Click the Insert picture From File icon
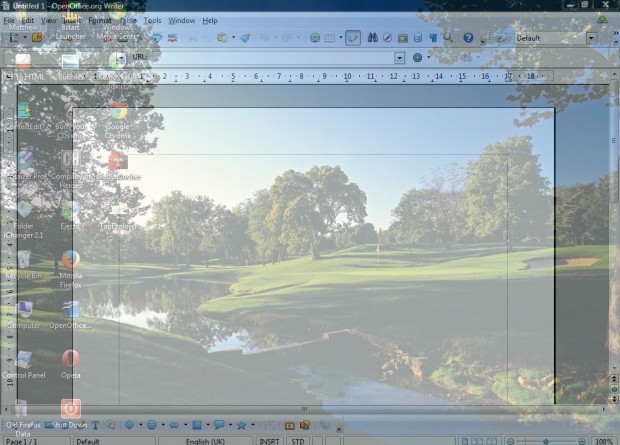The height and width of the screenshot is (445, 620). pos(305,425)
